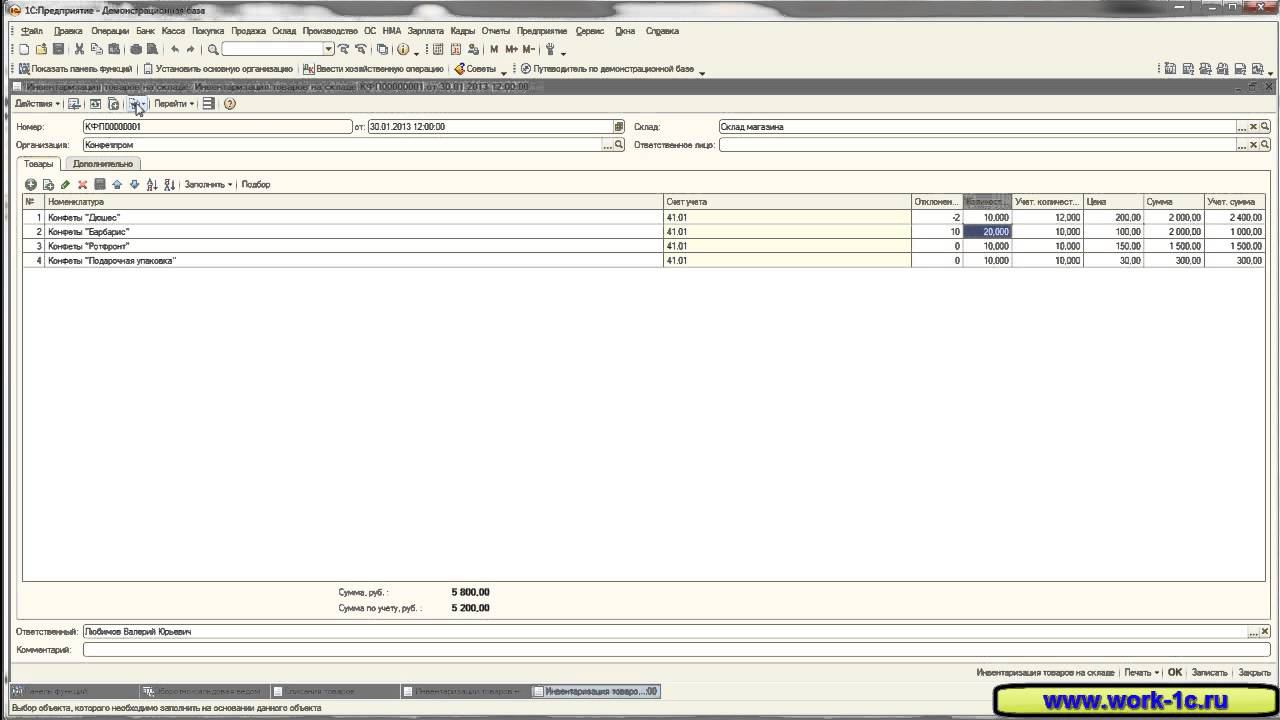Click the highlighted quantity cell 20,000
Viewport: 1280px width, 720px height.
point(987,232)
